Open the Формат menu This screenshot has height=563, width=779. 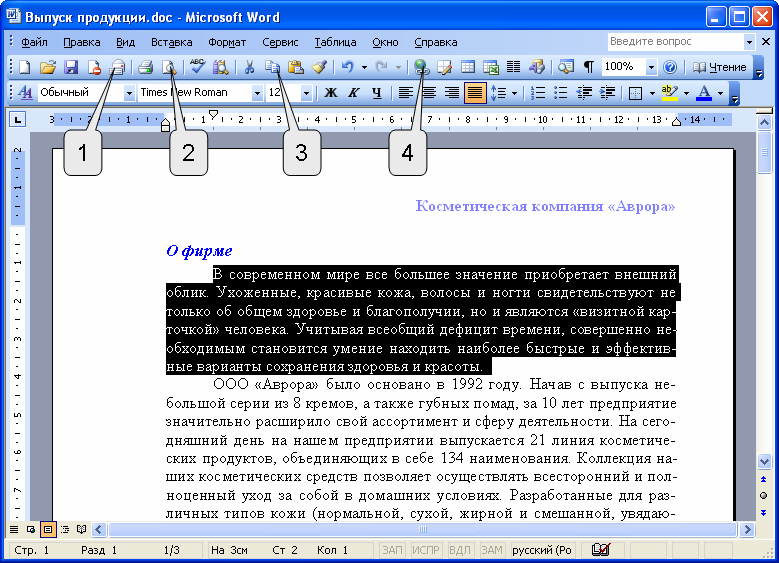click(x=227, y=42)
